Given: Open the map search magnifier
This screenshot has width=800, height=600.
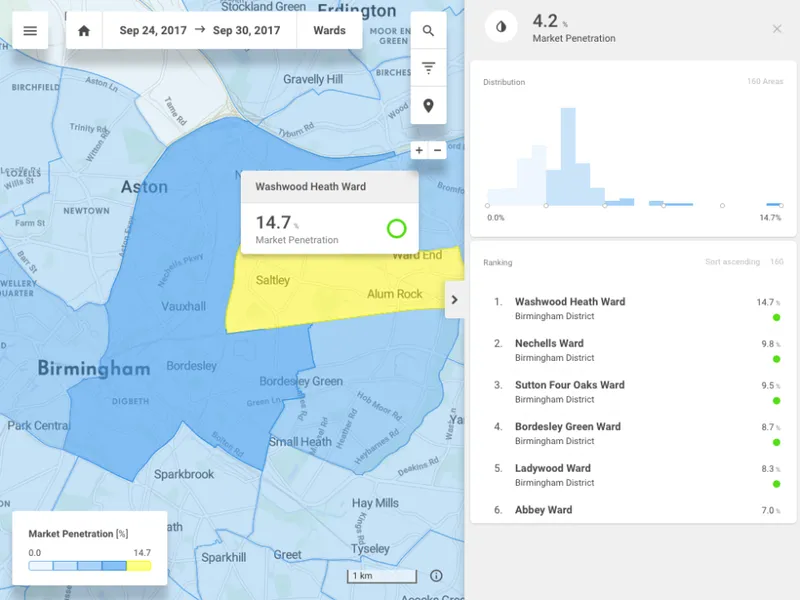Looking at the screenshot, I should point(429,31).
